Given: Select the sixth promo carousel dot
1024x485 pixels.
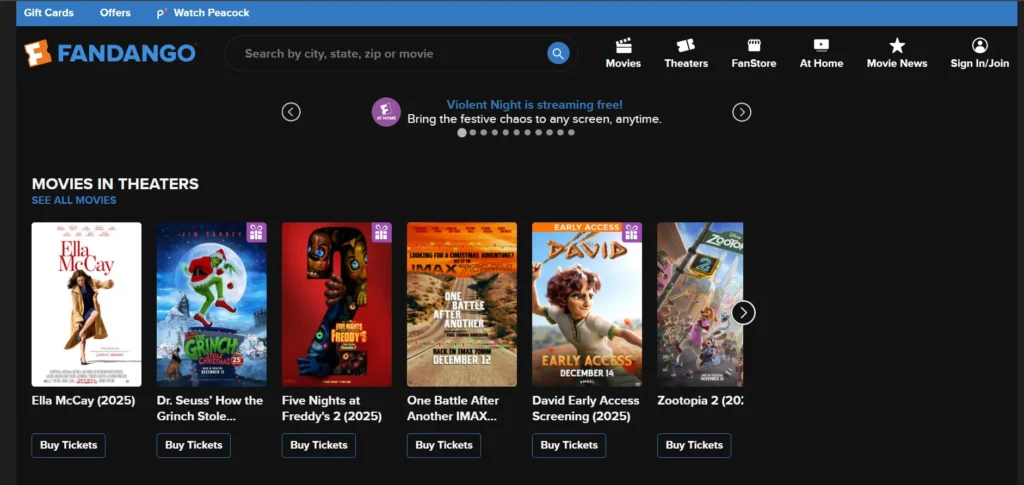Looking at the screenshot, I should (x=517, y=133).
